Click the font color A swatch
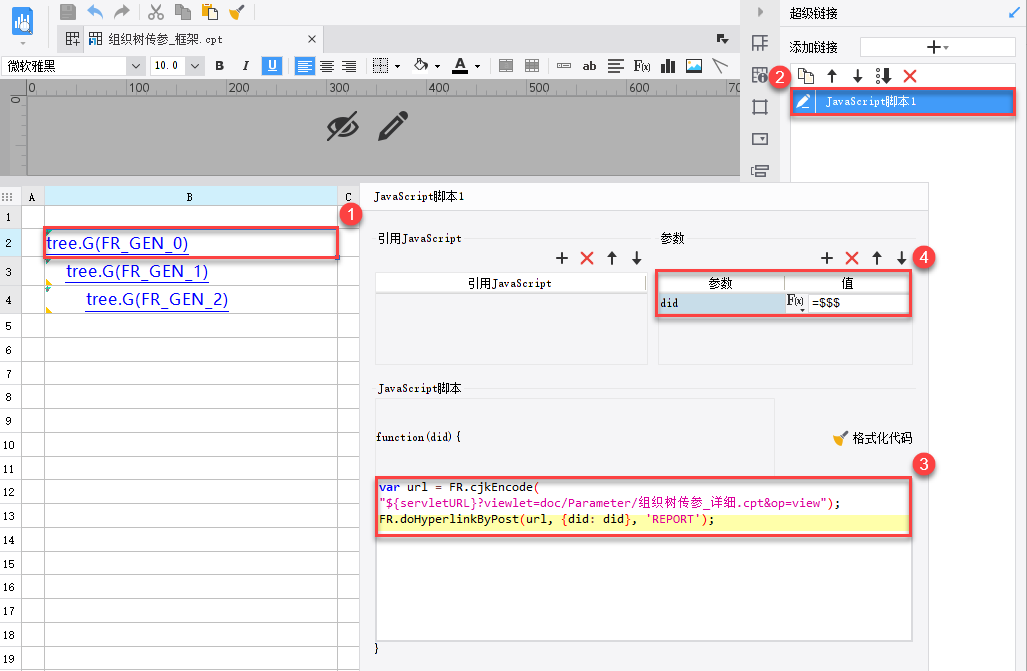This screenshot has width=1027, height=671. pyautogui.click(x=460, y=66)
